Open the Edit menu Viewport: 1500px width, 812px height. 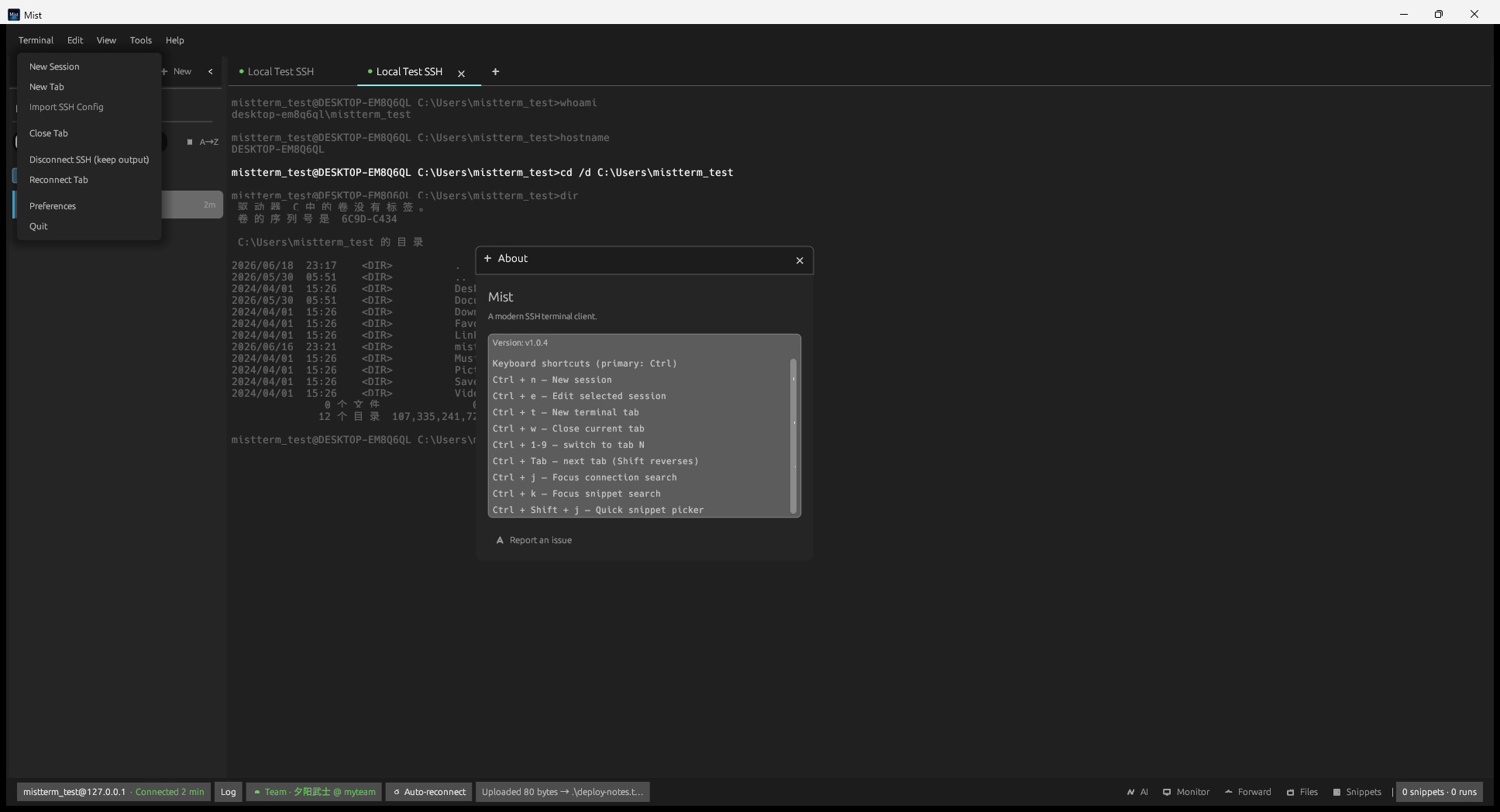[75, 40]
